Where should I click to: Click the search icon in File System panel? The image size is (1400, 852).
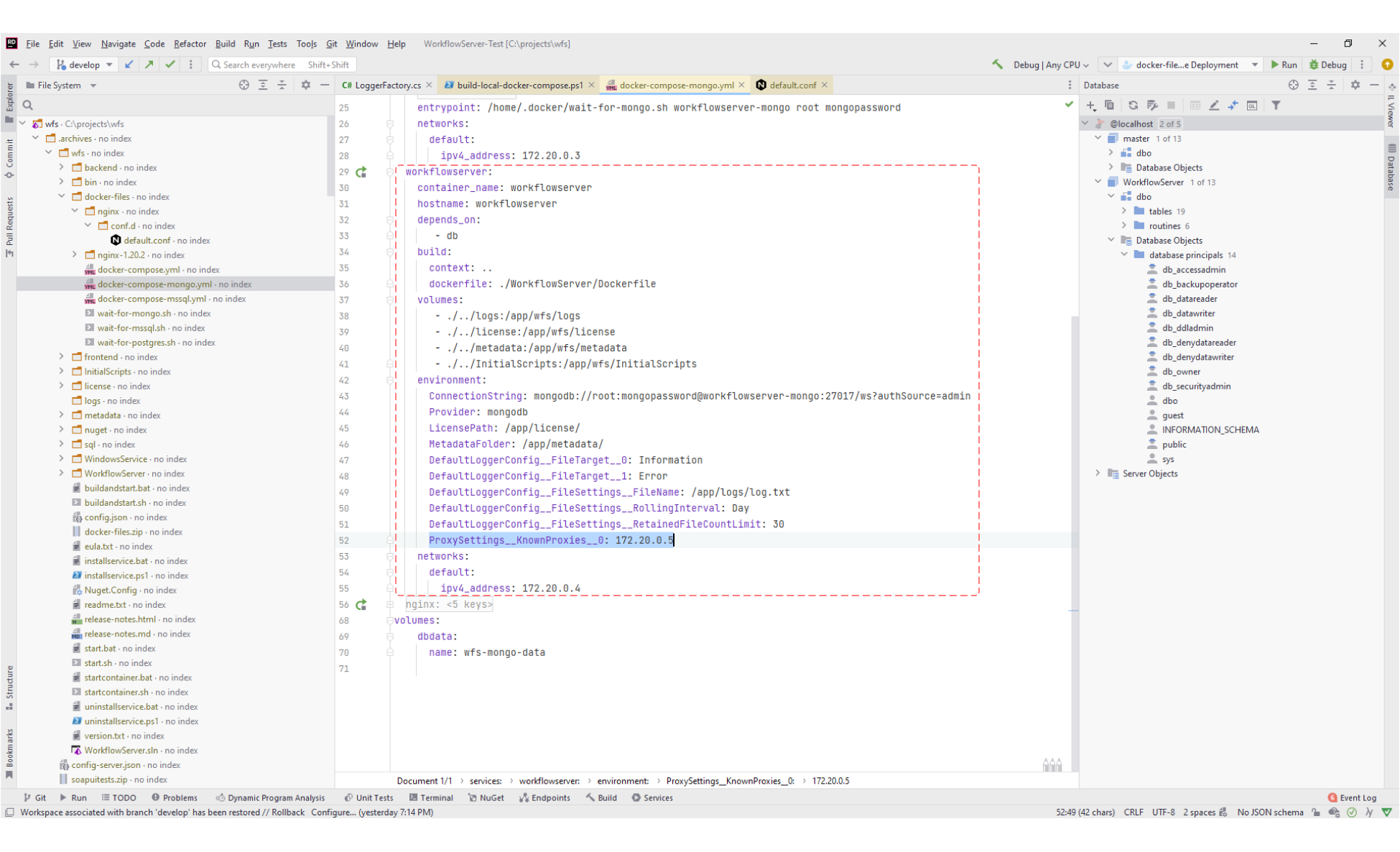[28, 106]
